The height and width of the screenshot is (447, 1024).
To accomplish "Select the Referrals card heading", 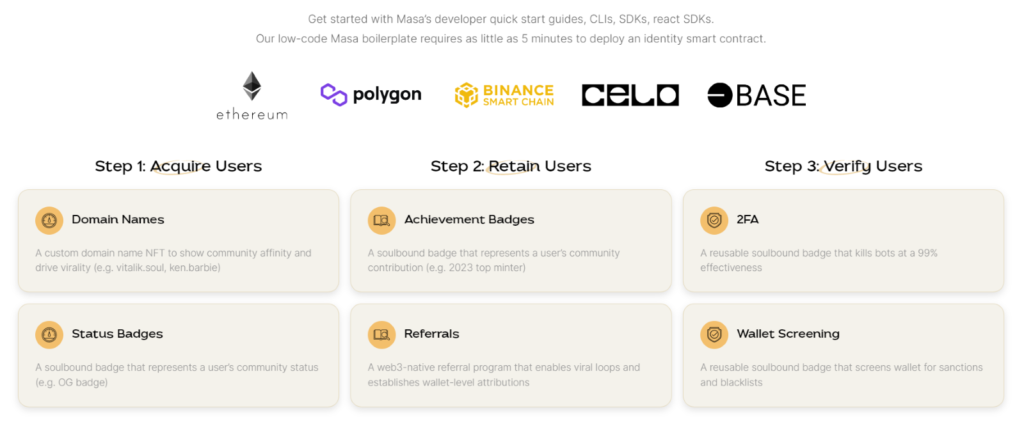I will click(432, 334).
